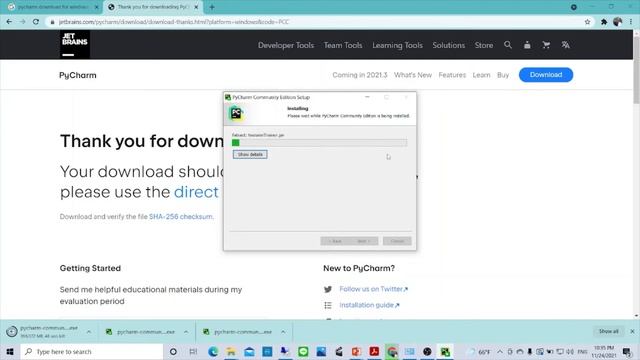
Task: Open the browser extensions puzzle icon
Action: (x=604, y=22)
